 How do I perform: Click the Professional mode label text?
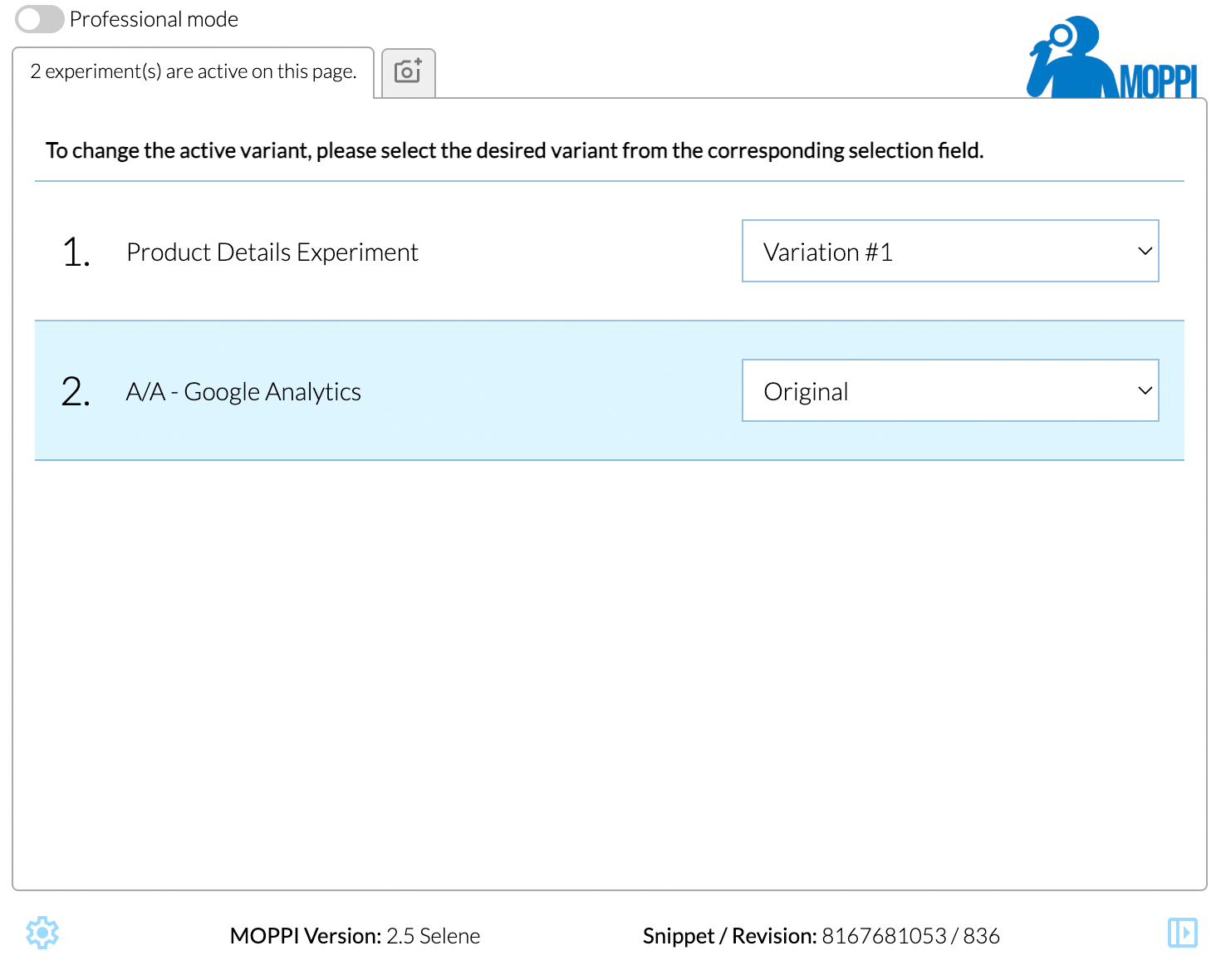coord(154,19)
